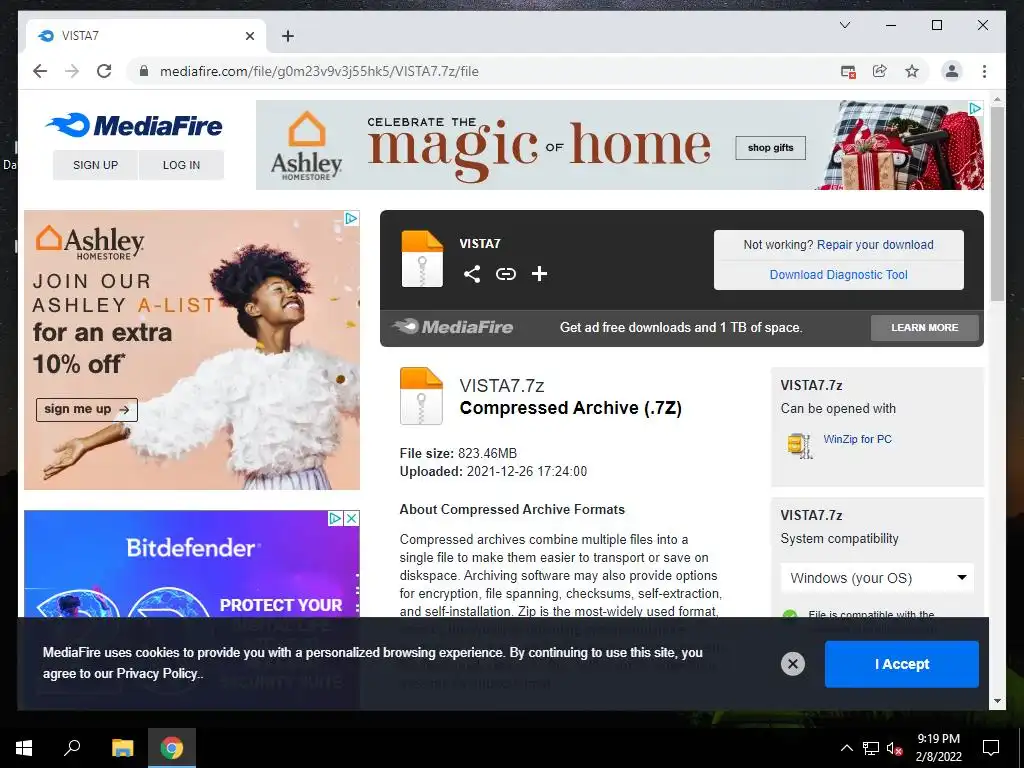Click the page scrollbar thumb
This screenshot has height=768, width=1024.
[x=997, y=204]
